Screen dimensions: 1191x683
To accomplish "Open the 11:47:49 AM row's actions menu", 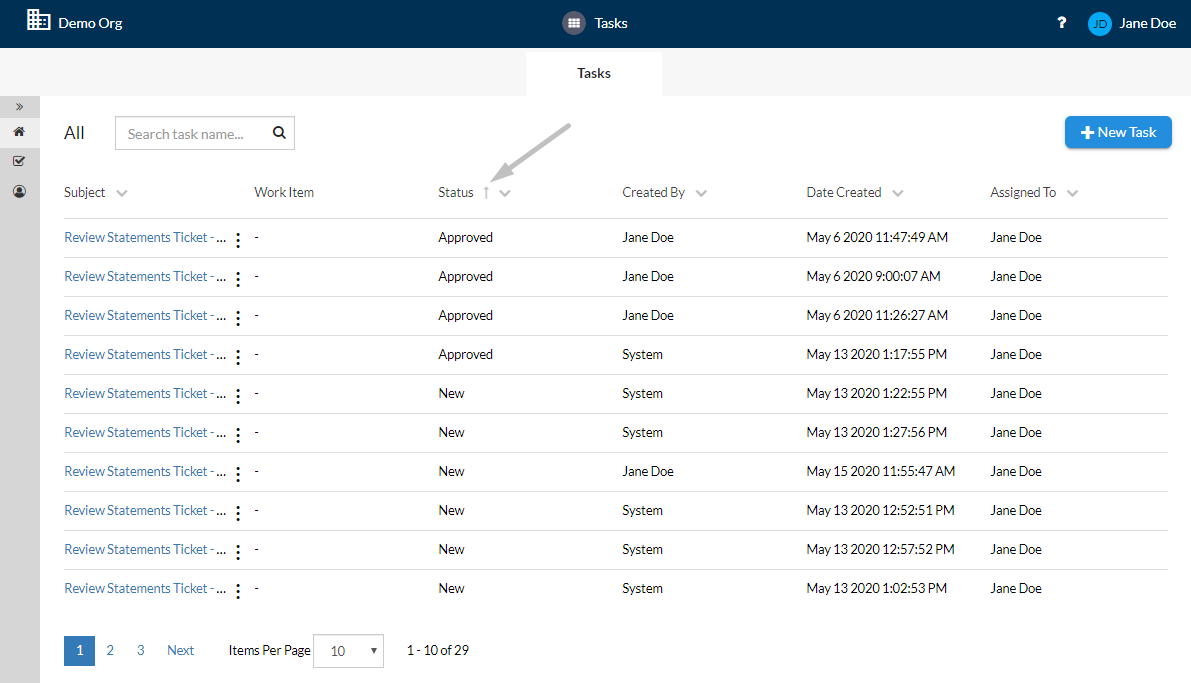I will click(x=238, y=240).
